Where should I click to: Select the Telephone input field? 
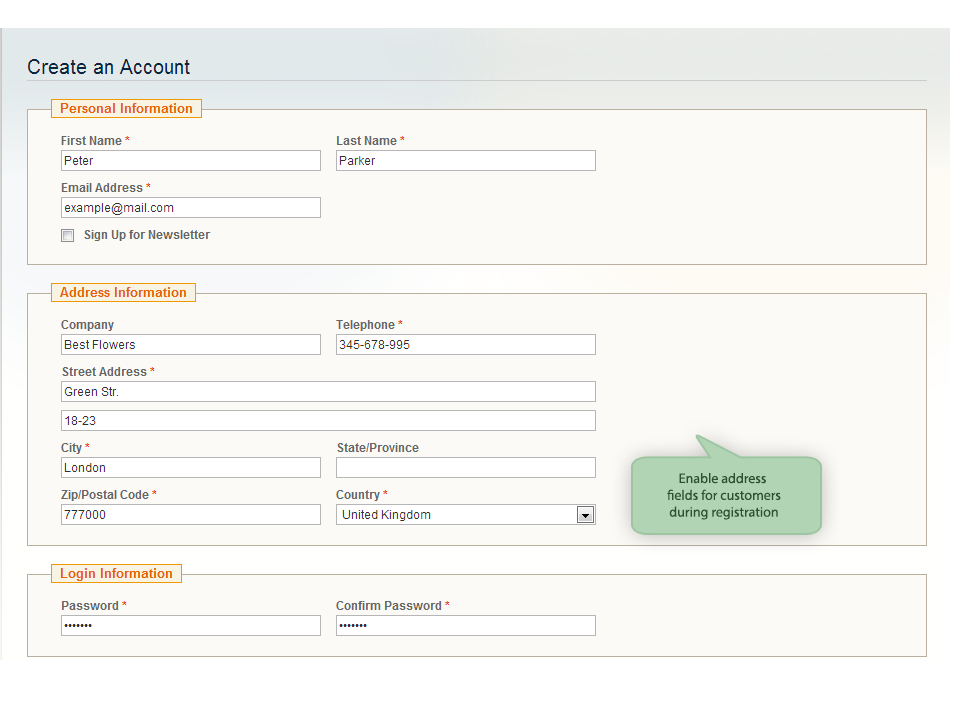[465, 345]
